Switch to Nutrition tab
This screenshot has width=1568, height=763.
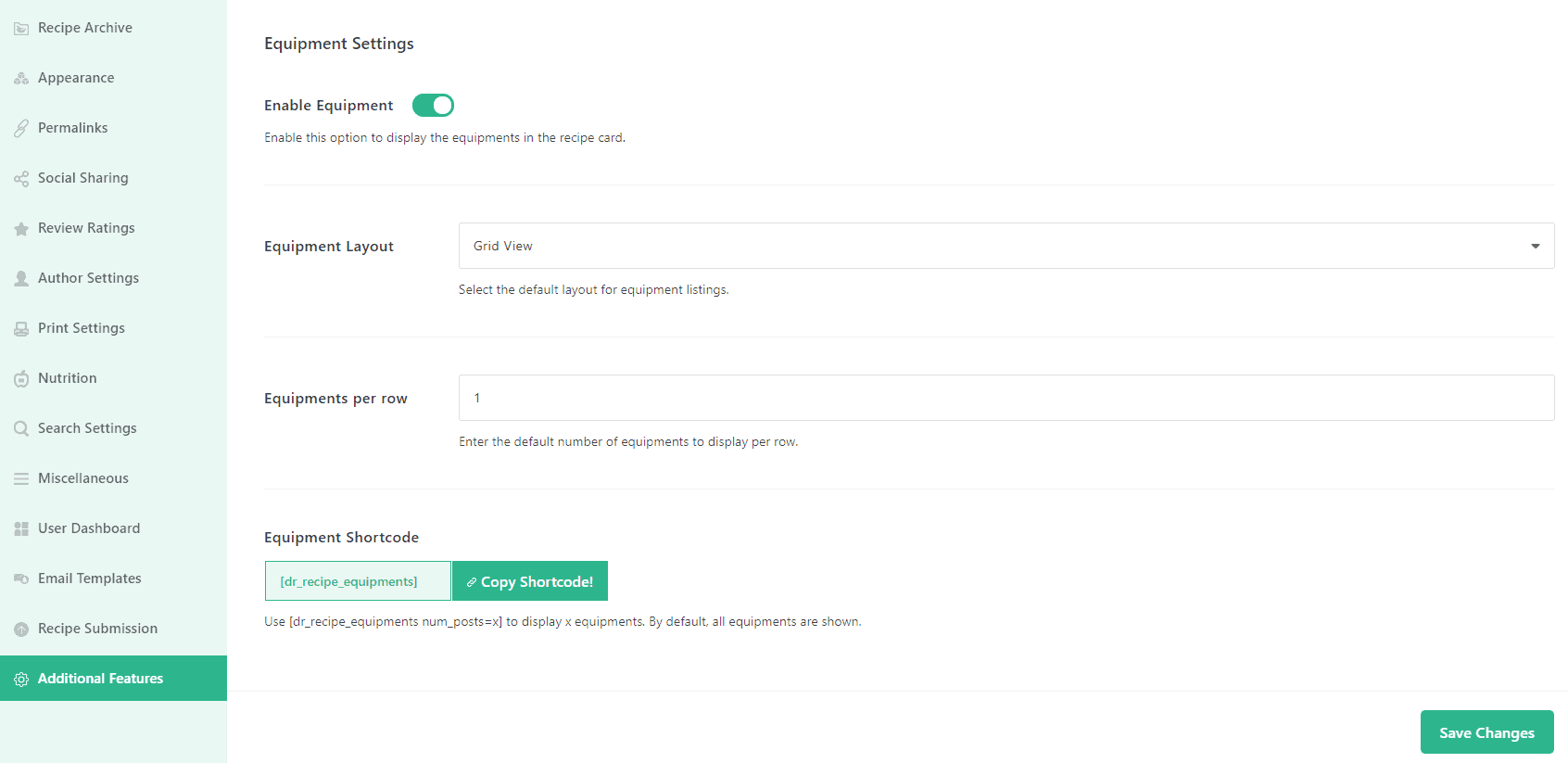[113, 378]
